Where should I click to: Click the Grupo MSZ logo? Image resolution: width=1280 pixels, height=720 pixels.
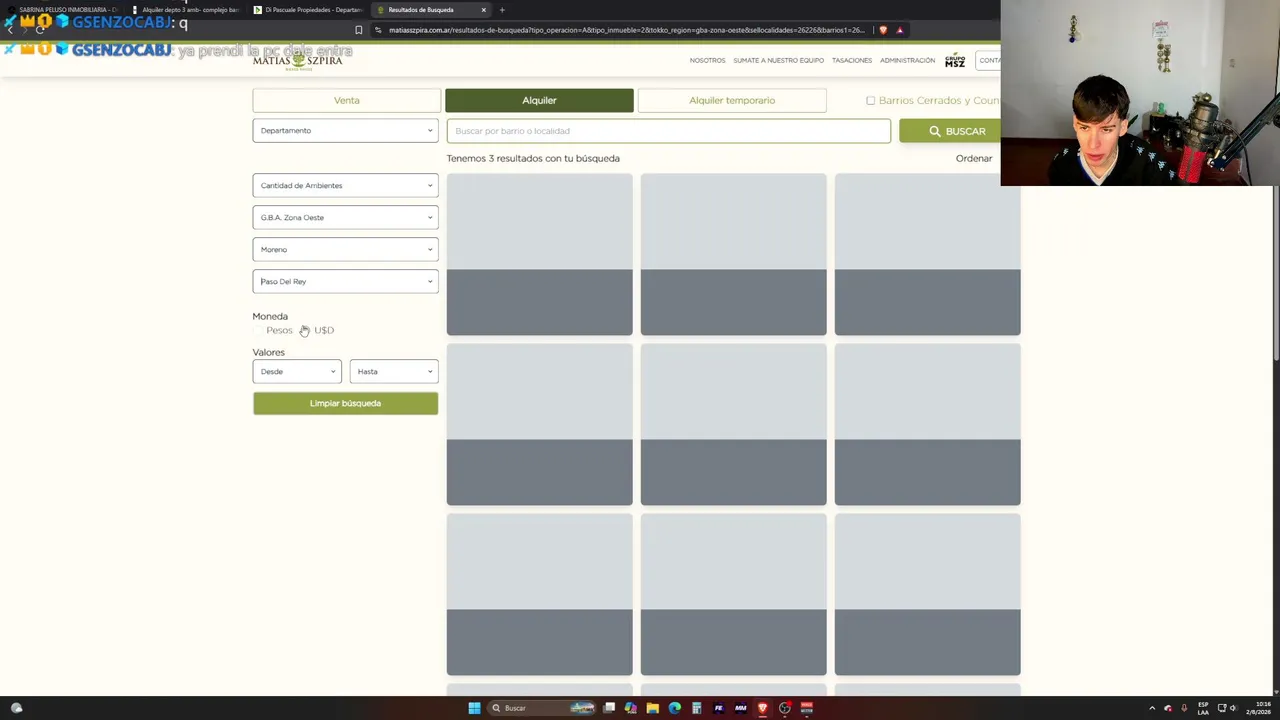955,61
